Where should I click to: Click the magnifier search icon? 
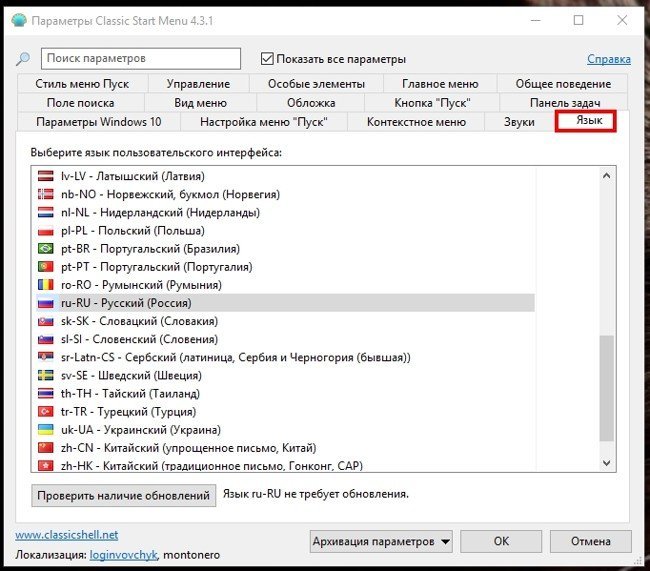(23, 58)
